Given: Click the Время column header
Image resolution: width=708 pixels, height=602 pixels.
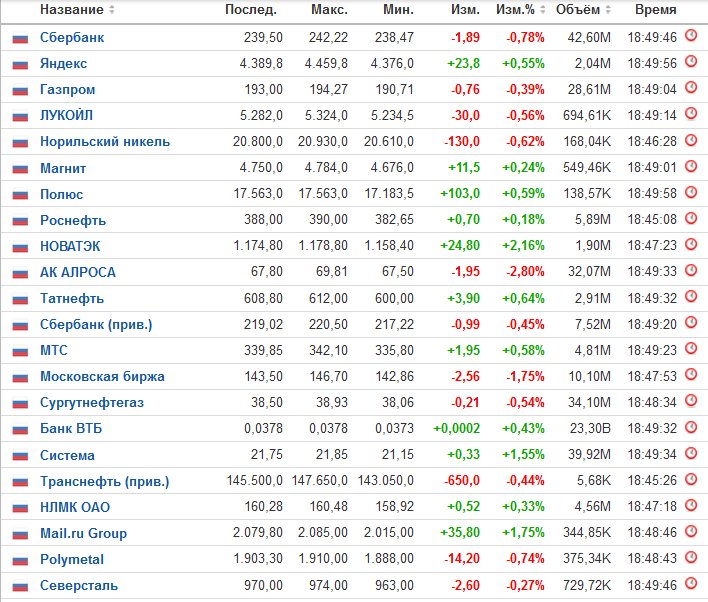Looking at the screenshot, I should tap(656, 9).
